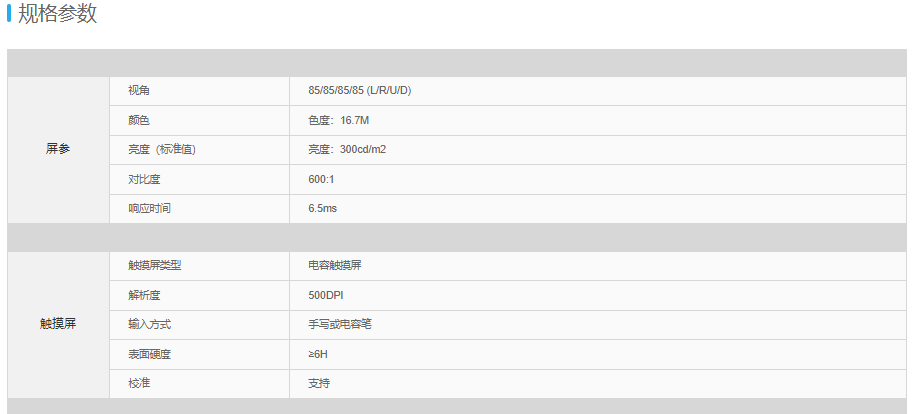916x414 pixels.
Task: Click the 颜色 parameter label
Action: [139, 121]
